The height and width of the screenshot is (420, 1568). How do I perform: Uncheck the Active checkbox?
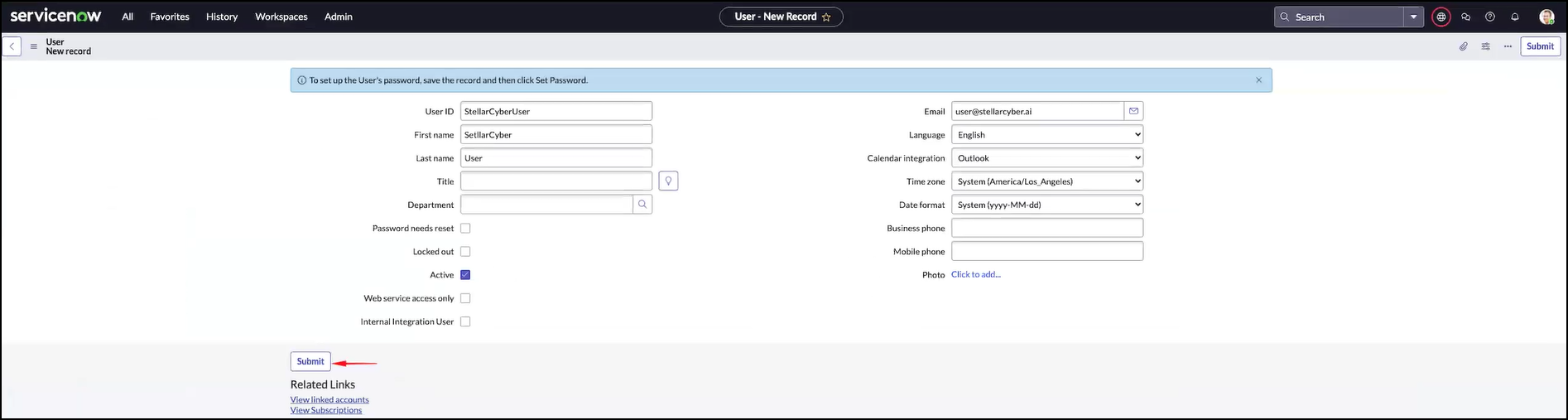(465, 275)
